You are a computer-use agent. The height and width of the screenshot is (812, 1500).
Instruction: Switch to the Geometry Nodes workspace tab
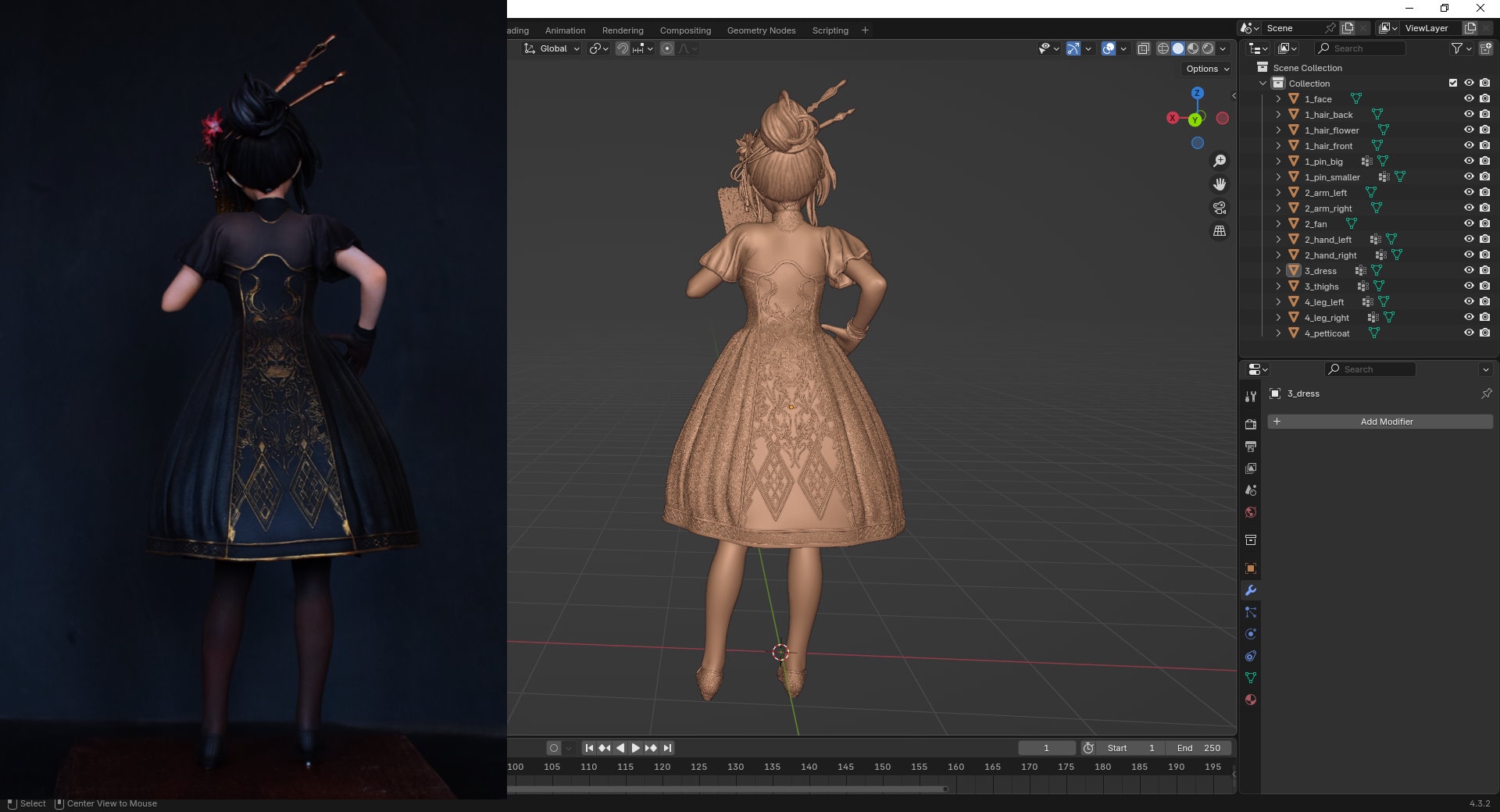coord(761,30)
